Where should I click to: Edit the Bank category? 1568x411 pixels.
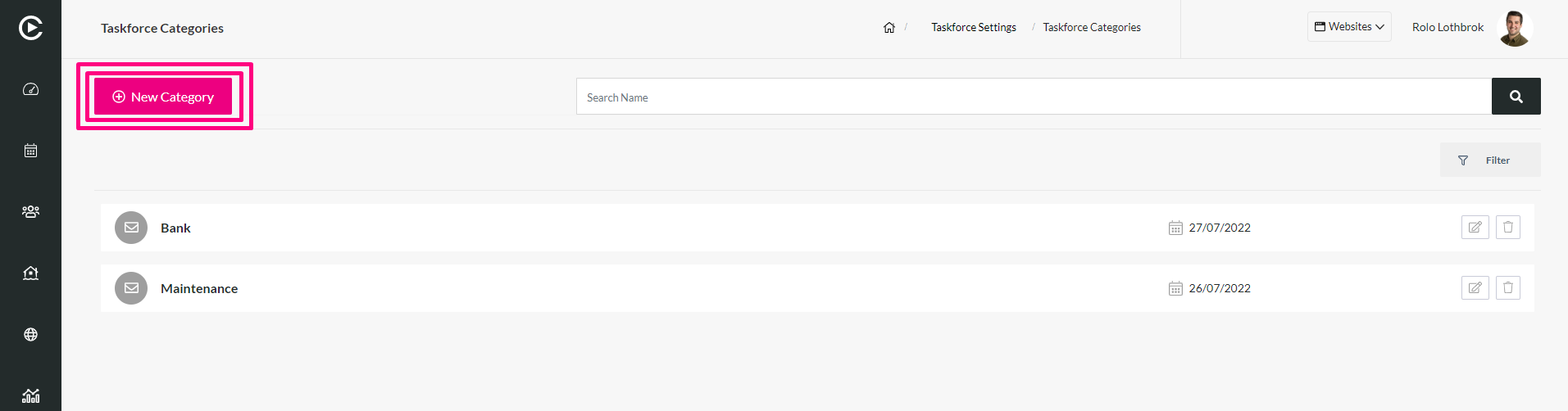pos(1475,228)
